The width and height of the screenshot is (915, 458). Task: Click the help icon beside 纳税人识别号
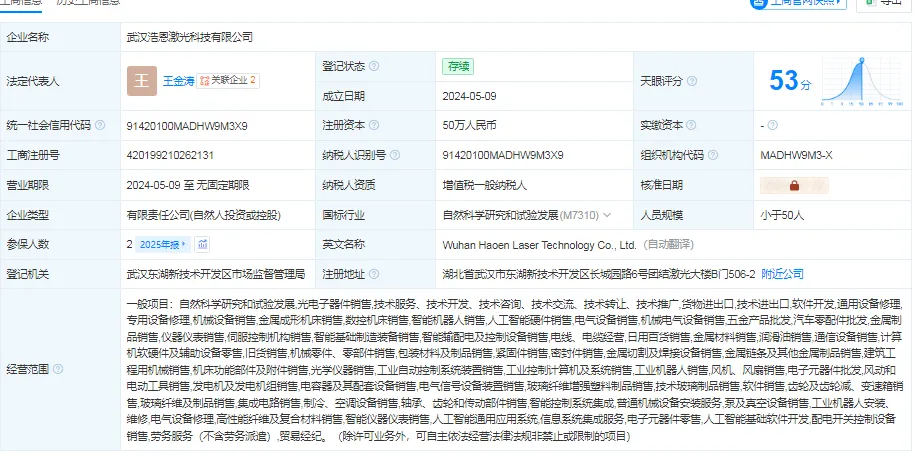coord(395,155)
